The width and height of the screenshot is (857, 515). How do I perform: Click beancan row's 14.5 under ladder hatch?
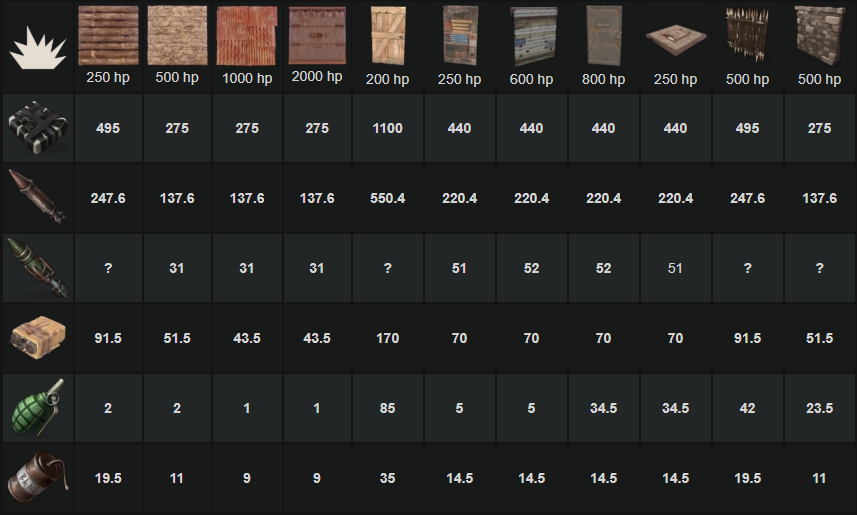676,478
